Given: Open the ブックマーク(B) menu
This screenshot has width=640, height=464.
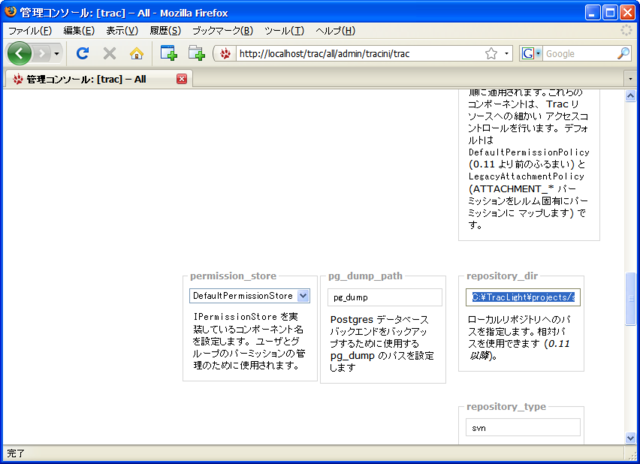Looking at the screenshot, I should [223, 31].
